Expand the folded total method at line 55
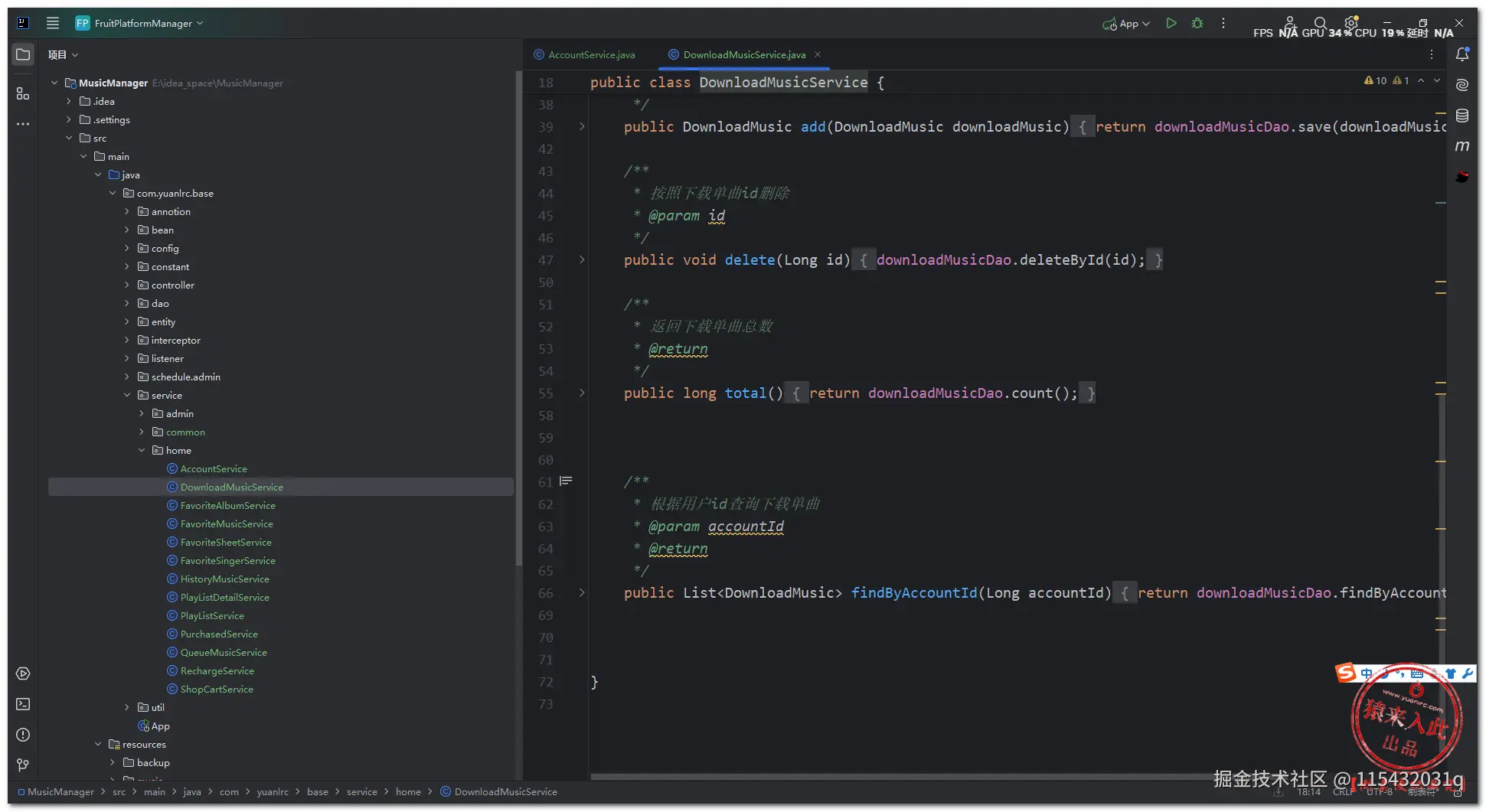Image resolution: width=1486 pixels, height=812 pixels. (582, 393)
